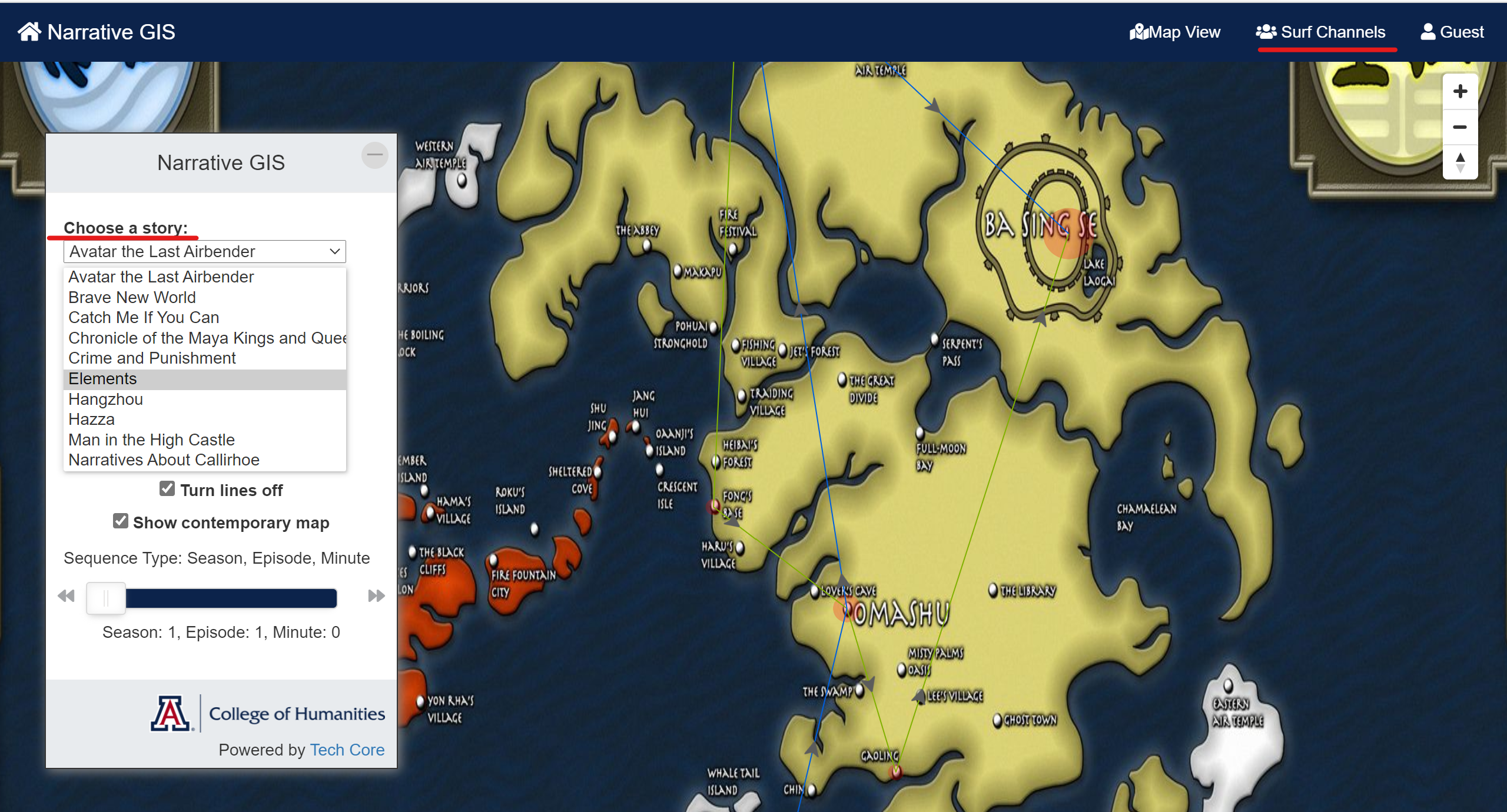Open the Tech Core link
This screenshot has width=1507, height=812.
(x=347, y=750)
